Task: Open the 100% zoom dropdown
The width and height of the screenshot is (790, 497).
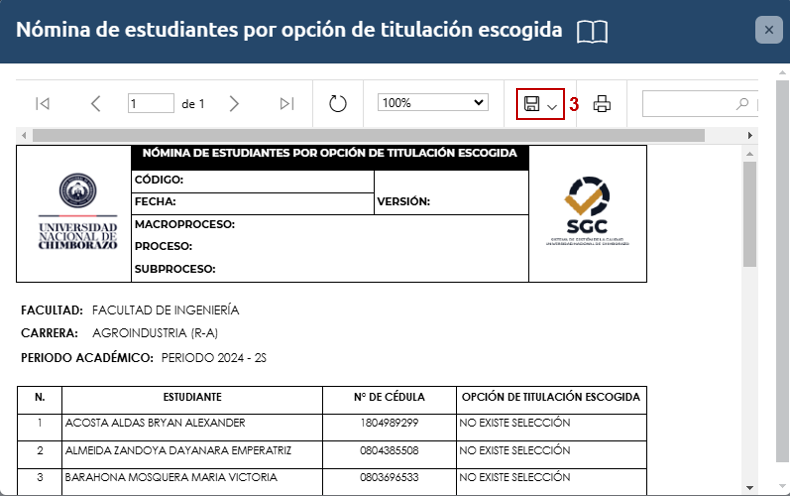Action: pos(432,102)
